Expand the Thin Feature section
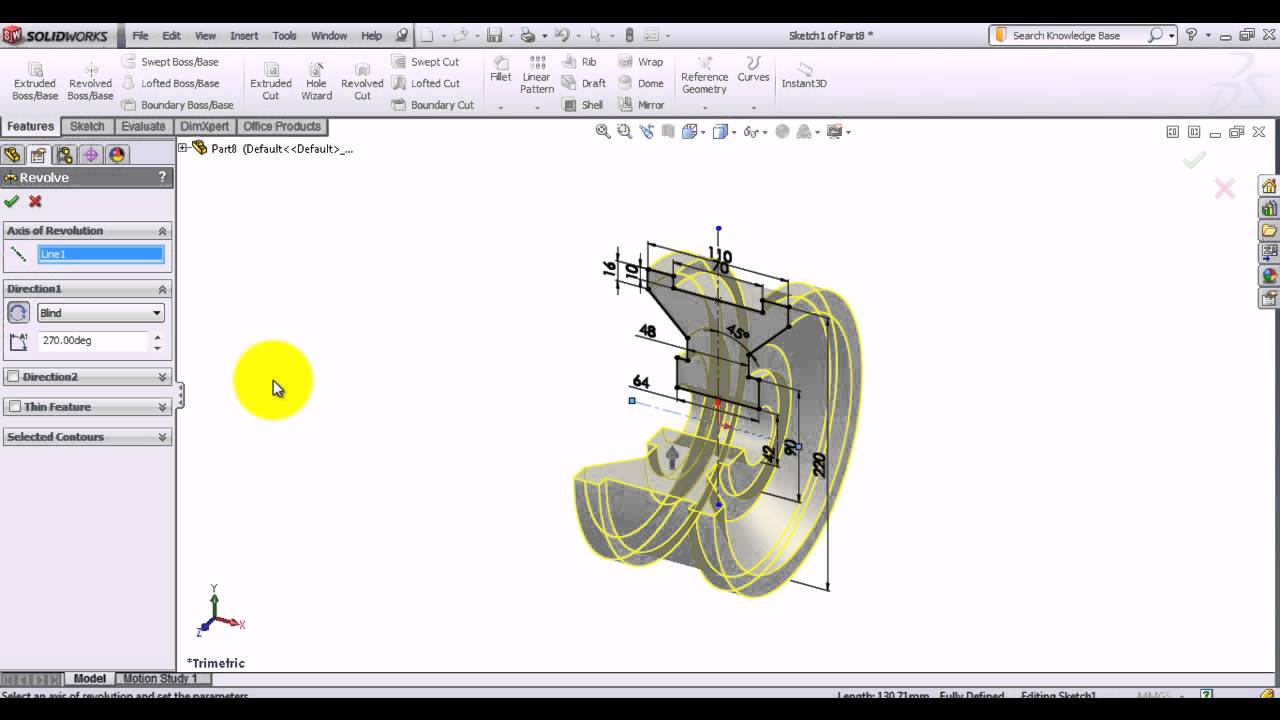 click(162, 407)
